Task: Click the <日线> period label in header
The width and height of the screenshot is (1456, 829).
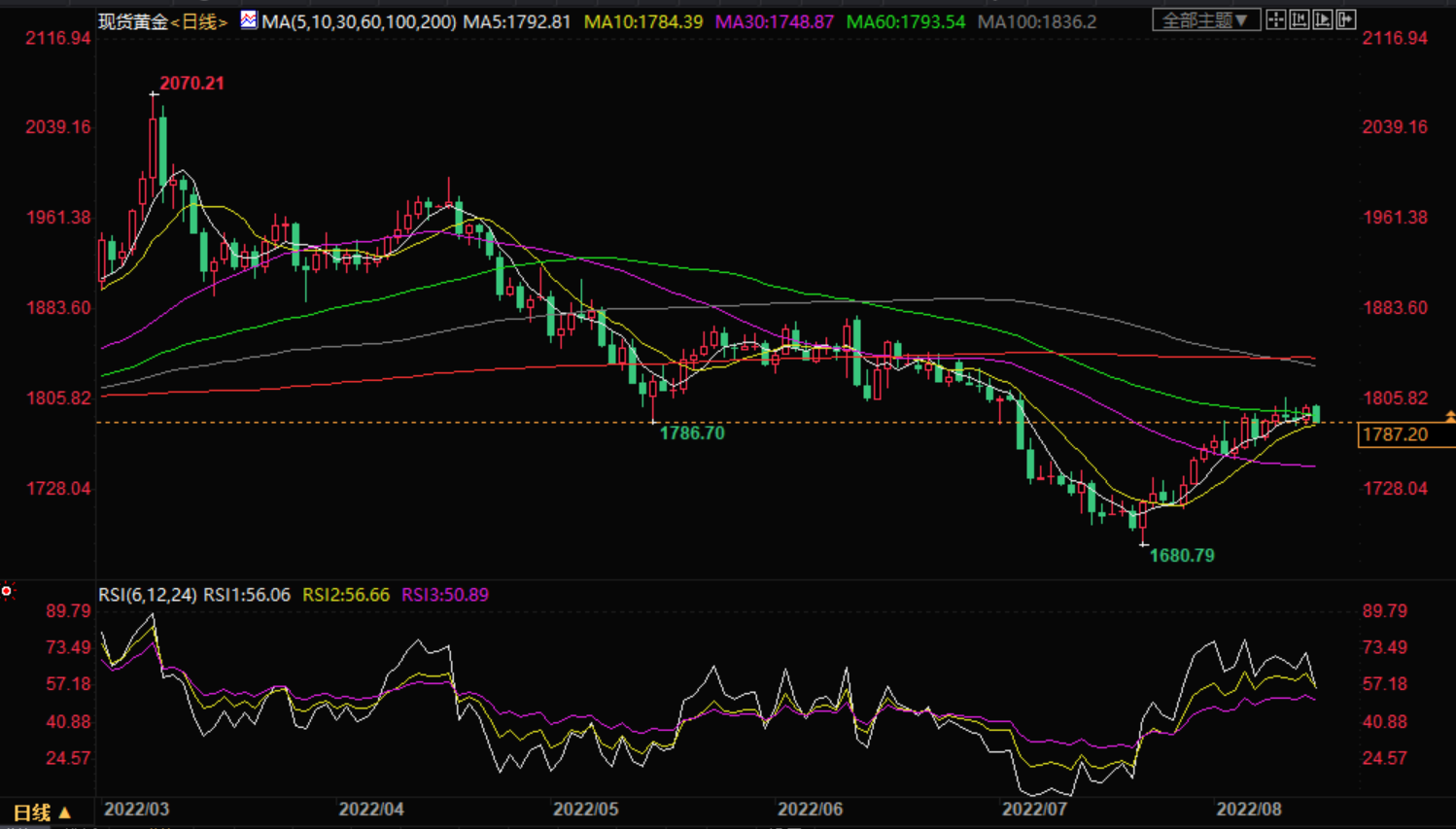Action: click(x=199, y=21)
